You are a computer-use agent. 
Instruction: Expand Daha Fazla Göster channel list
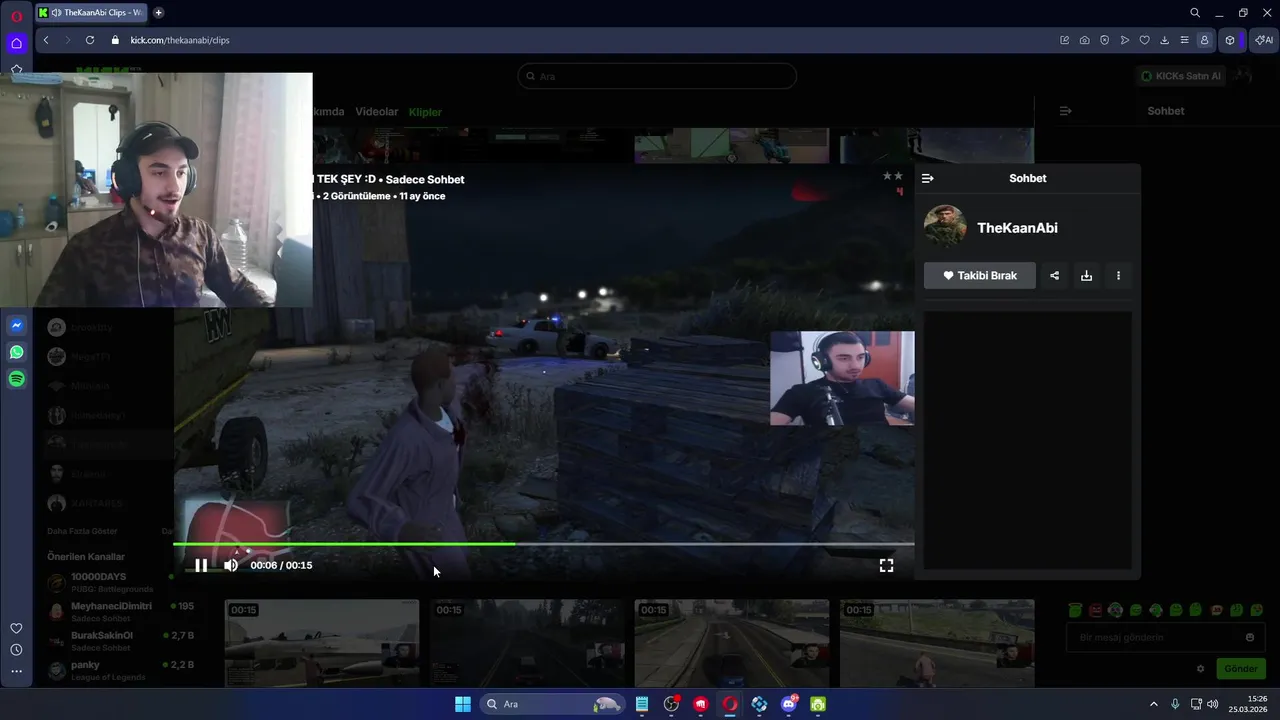[82, 531]
